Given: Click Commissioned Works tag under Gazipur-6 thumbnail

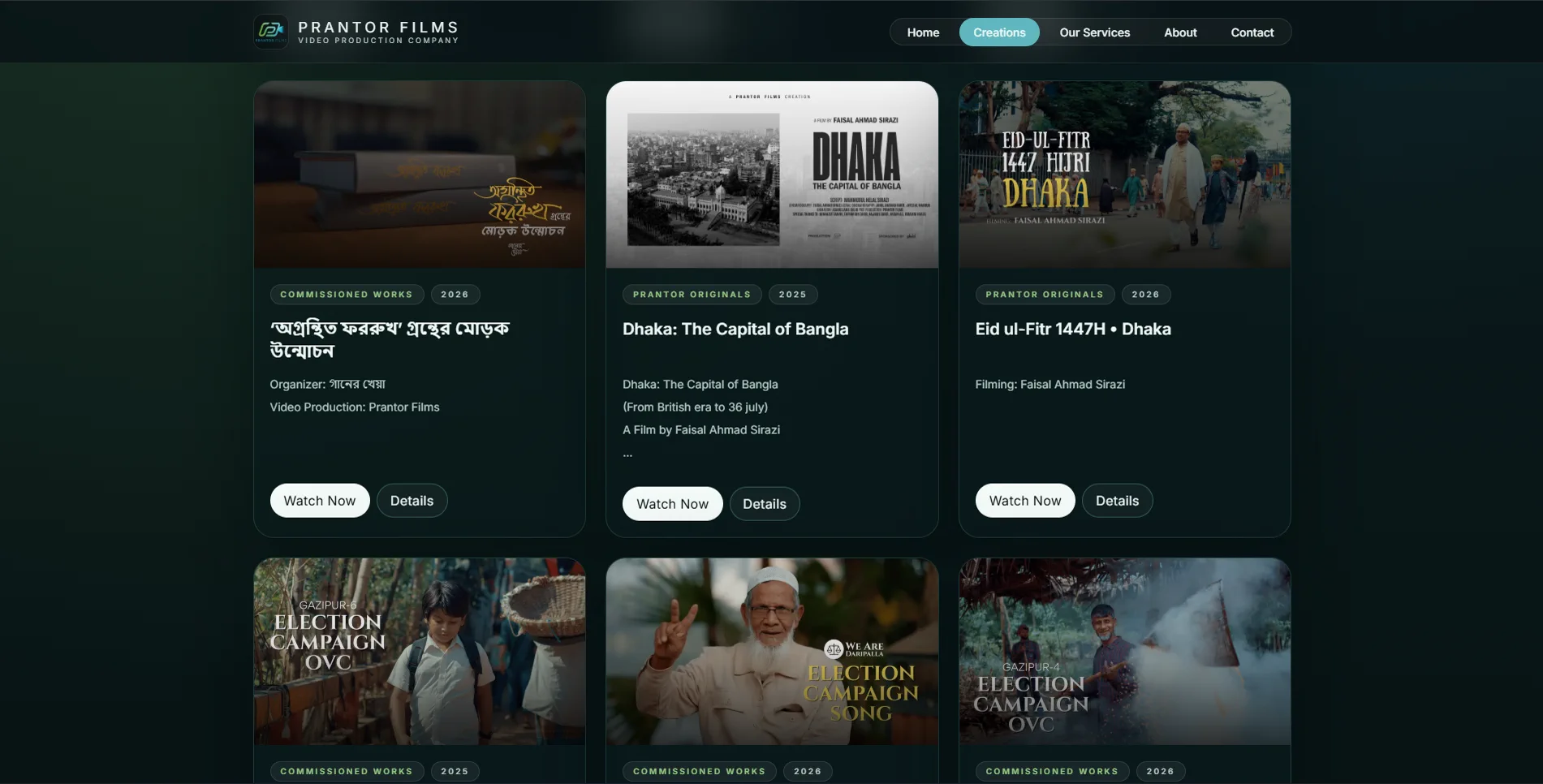Looking at the screenshot, I should point(347,772).
